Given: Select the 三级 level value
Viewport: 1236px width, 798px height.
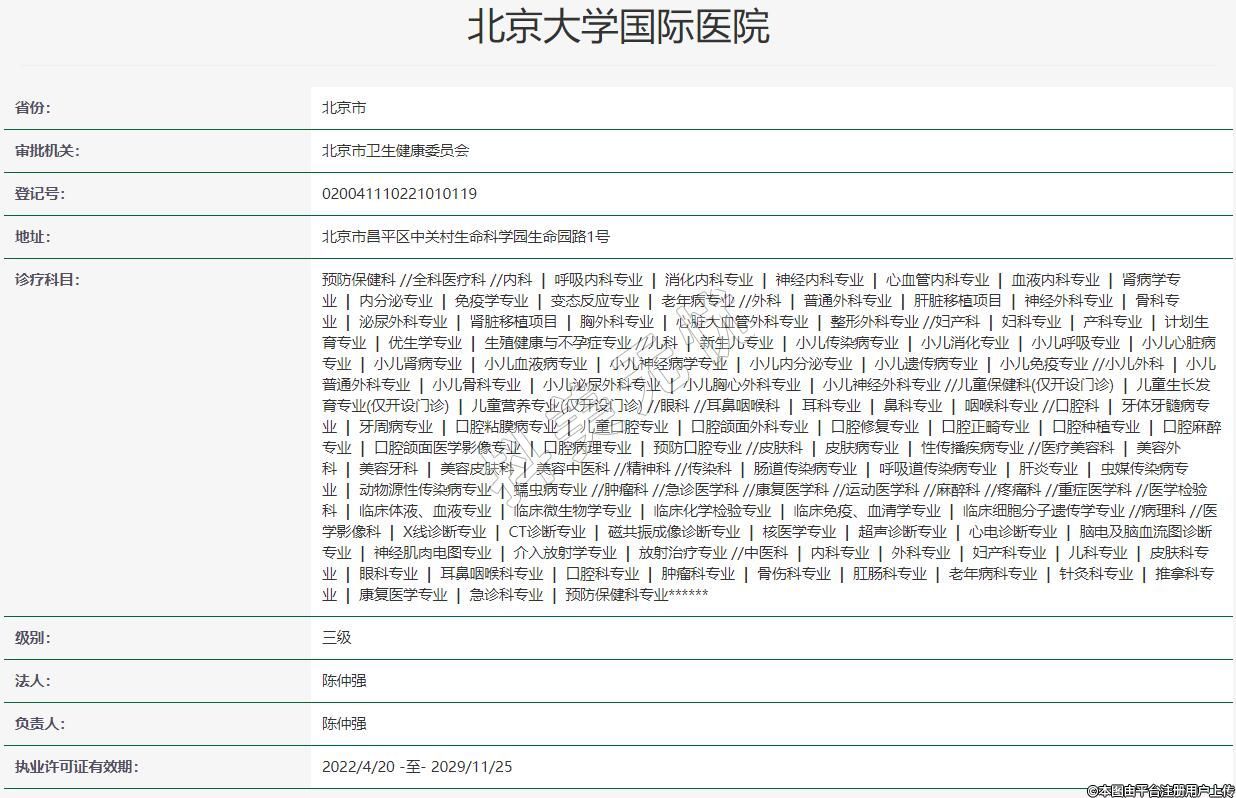Looking at the screenshot, I should point(337,638).
